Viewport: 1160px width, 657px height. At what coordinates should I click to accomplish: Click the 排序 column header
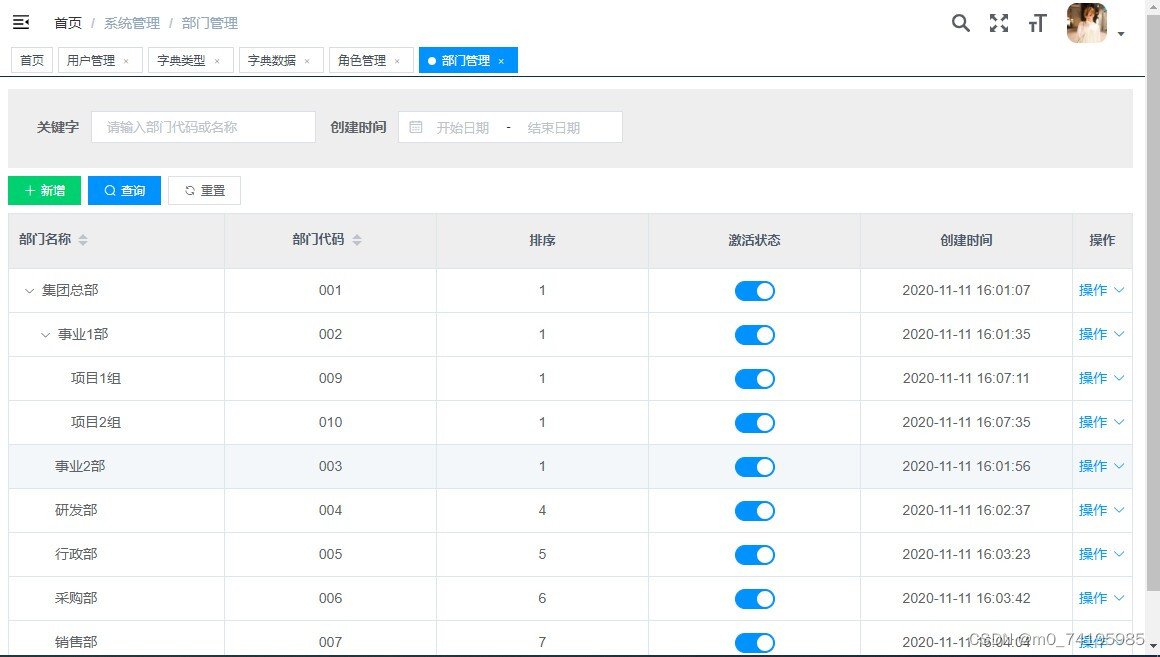point(542,240)
